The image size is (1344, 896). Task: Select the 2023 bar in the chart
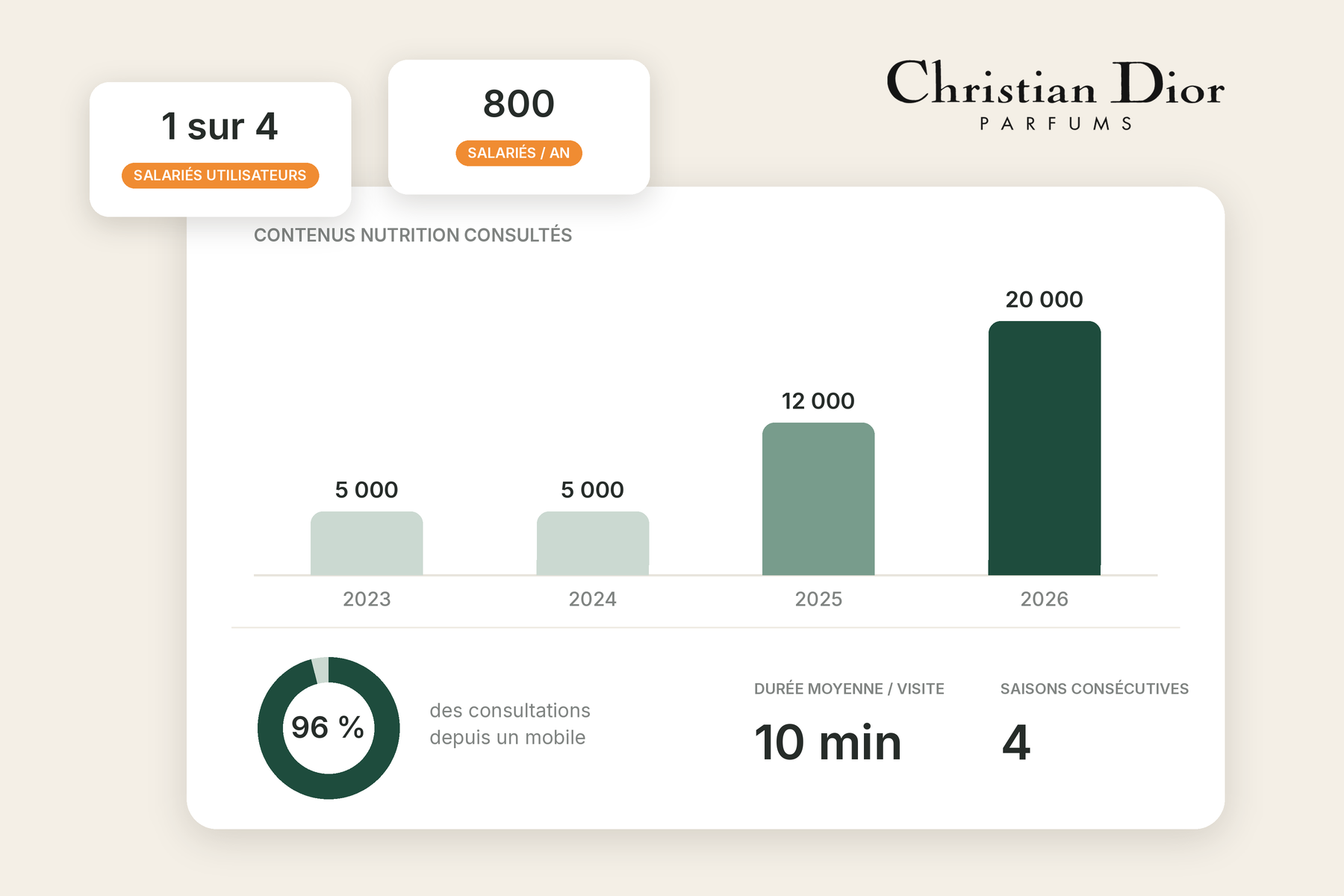[x=367, y=543]
